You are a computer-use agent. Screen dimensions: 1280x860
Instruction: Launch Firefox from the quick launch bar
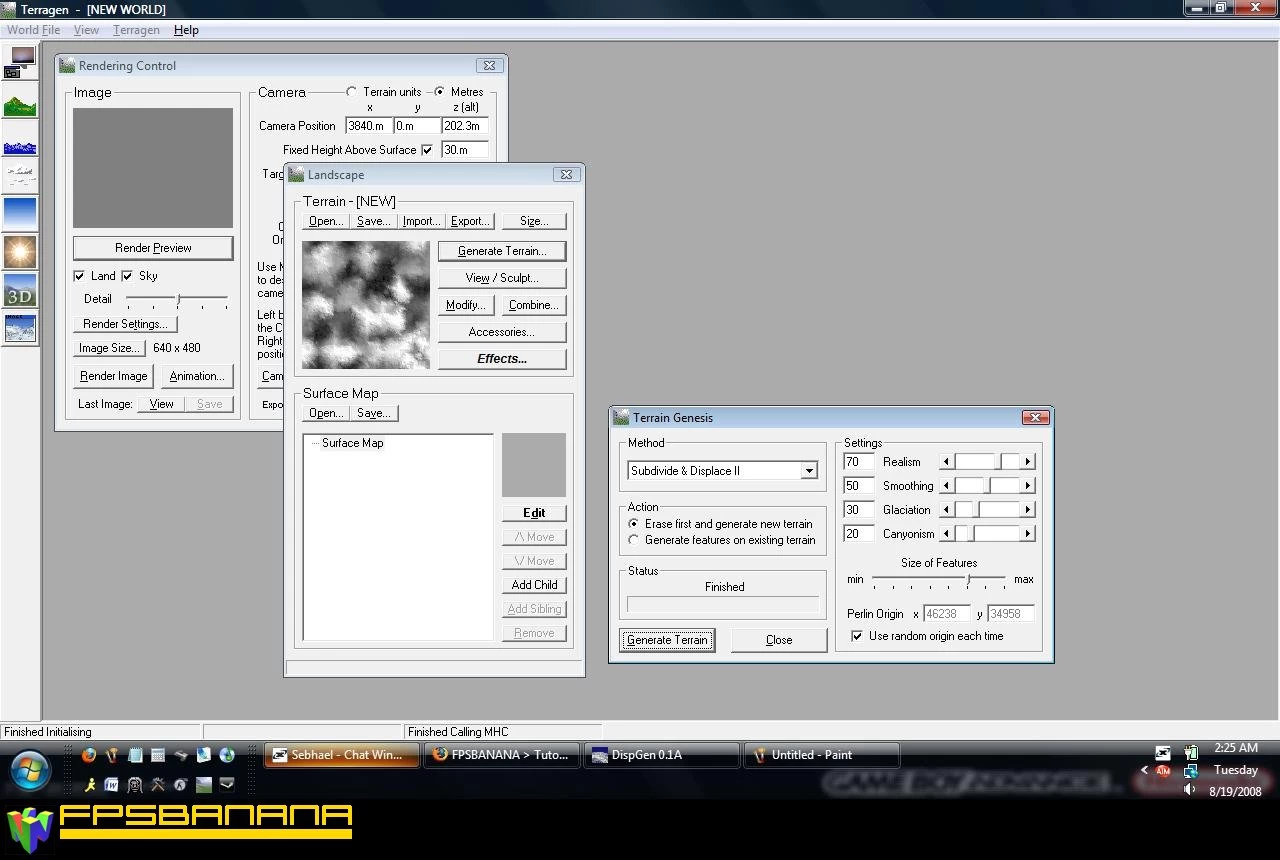tap(89, 755)
